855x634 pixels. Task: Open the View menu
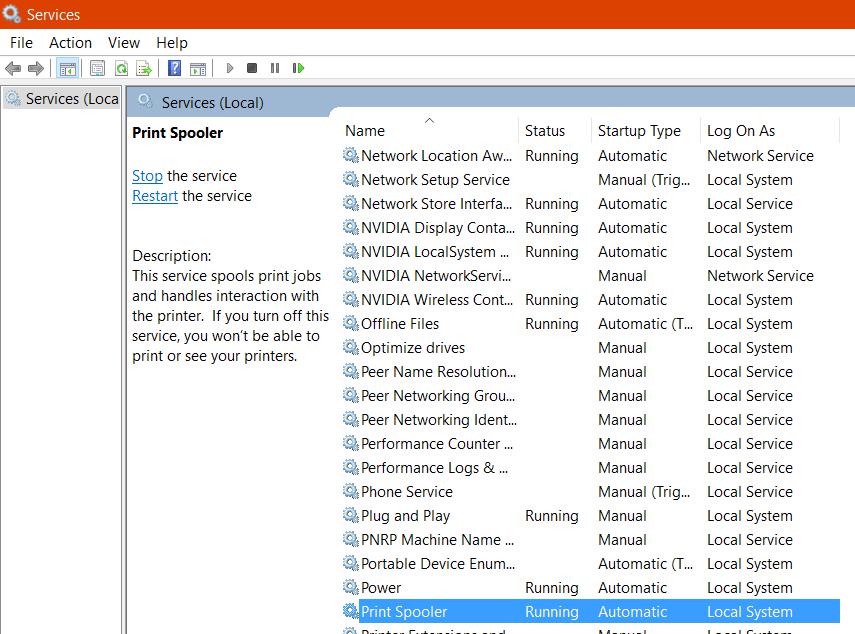[124, 43]
